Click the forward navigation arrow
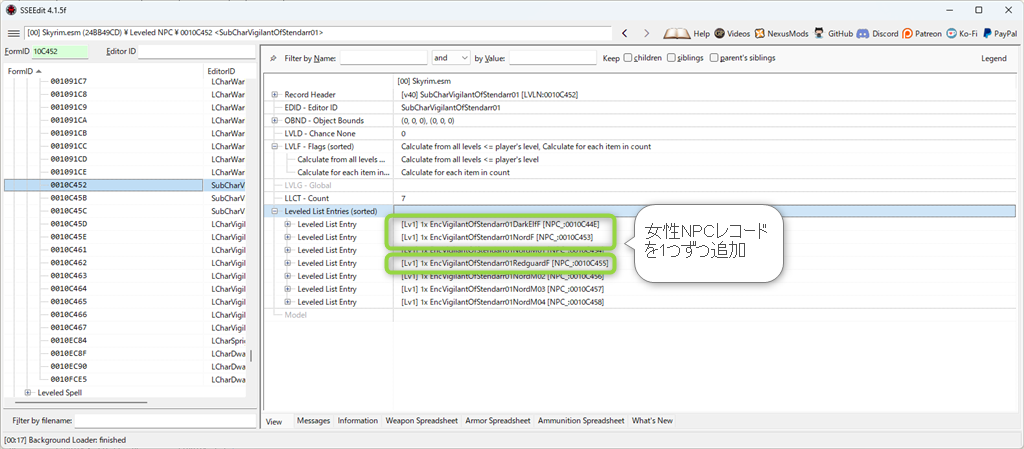This screenshot has height=449, width=1024. click(x=647, y=33)
